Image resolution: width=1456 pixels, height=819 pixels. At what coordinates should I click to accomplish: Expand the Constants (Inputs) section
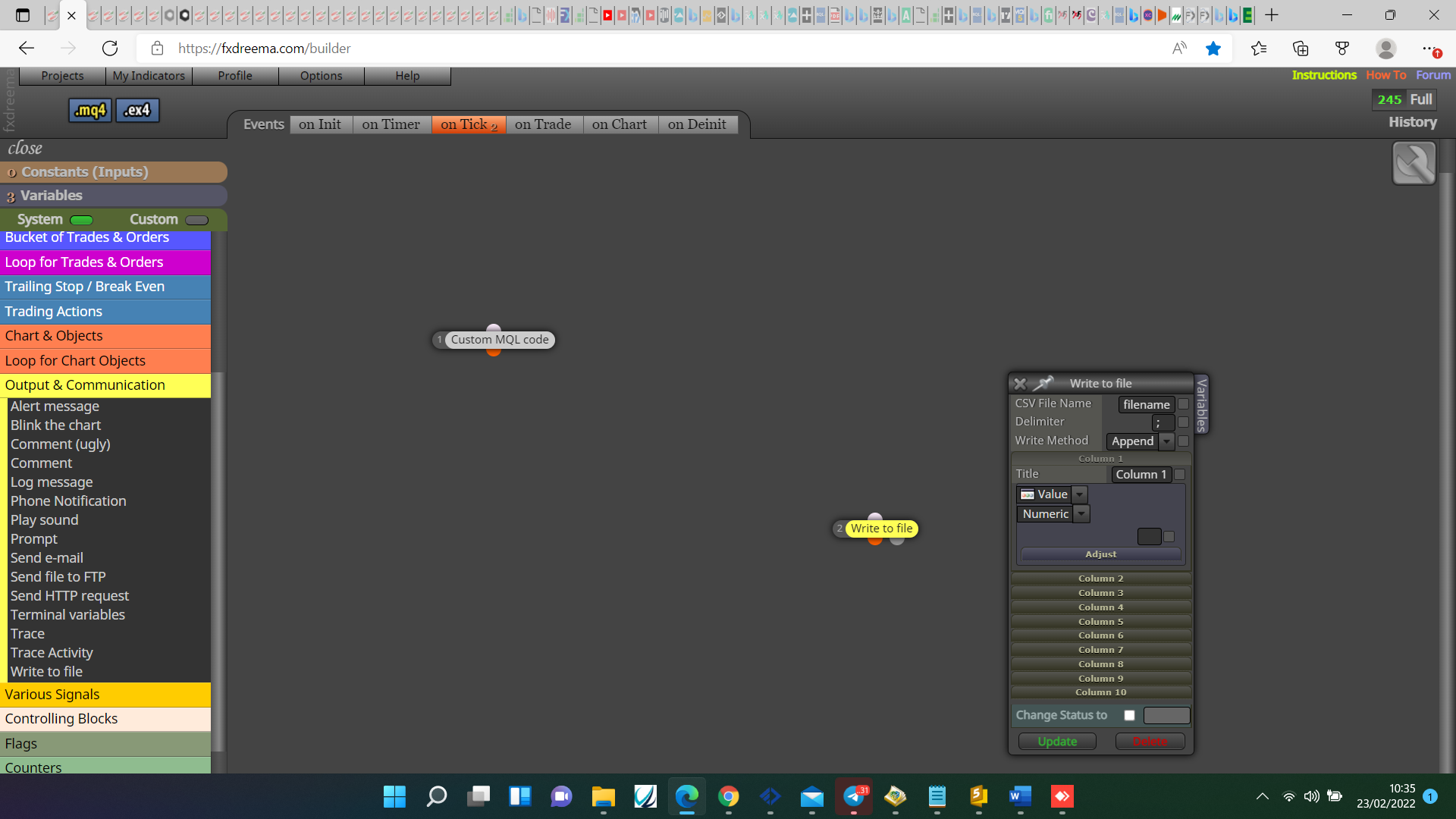(114, 172)
